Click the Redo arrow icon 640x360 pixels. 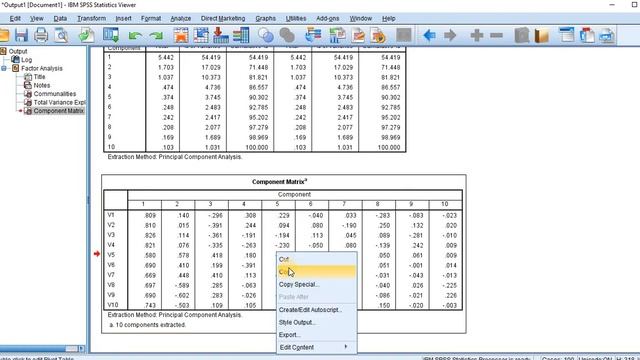pyautogui.click(x=156, y=36)
